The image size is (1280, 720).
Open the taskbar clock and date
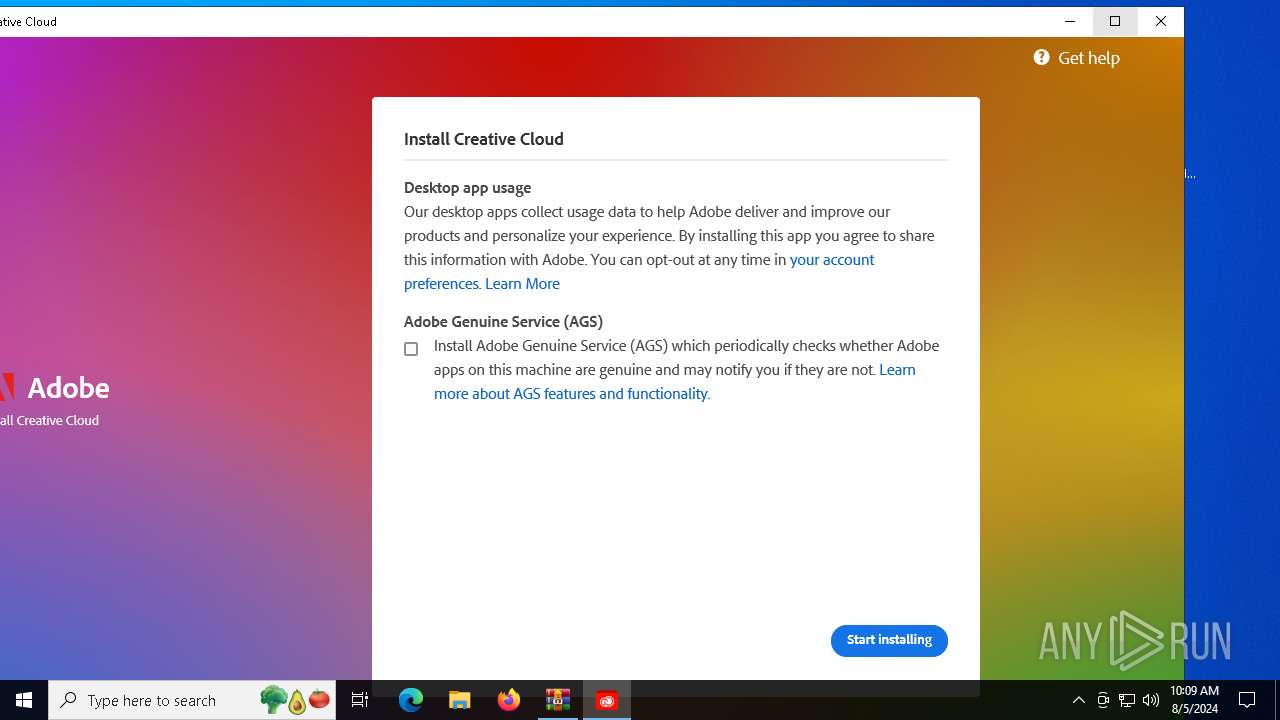pyautogui.click(x=1193, y=700)
